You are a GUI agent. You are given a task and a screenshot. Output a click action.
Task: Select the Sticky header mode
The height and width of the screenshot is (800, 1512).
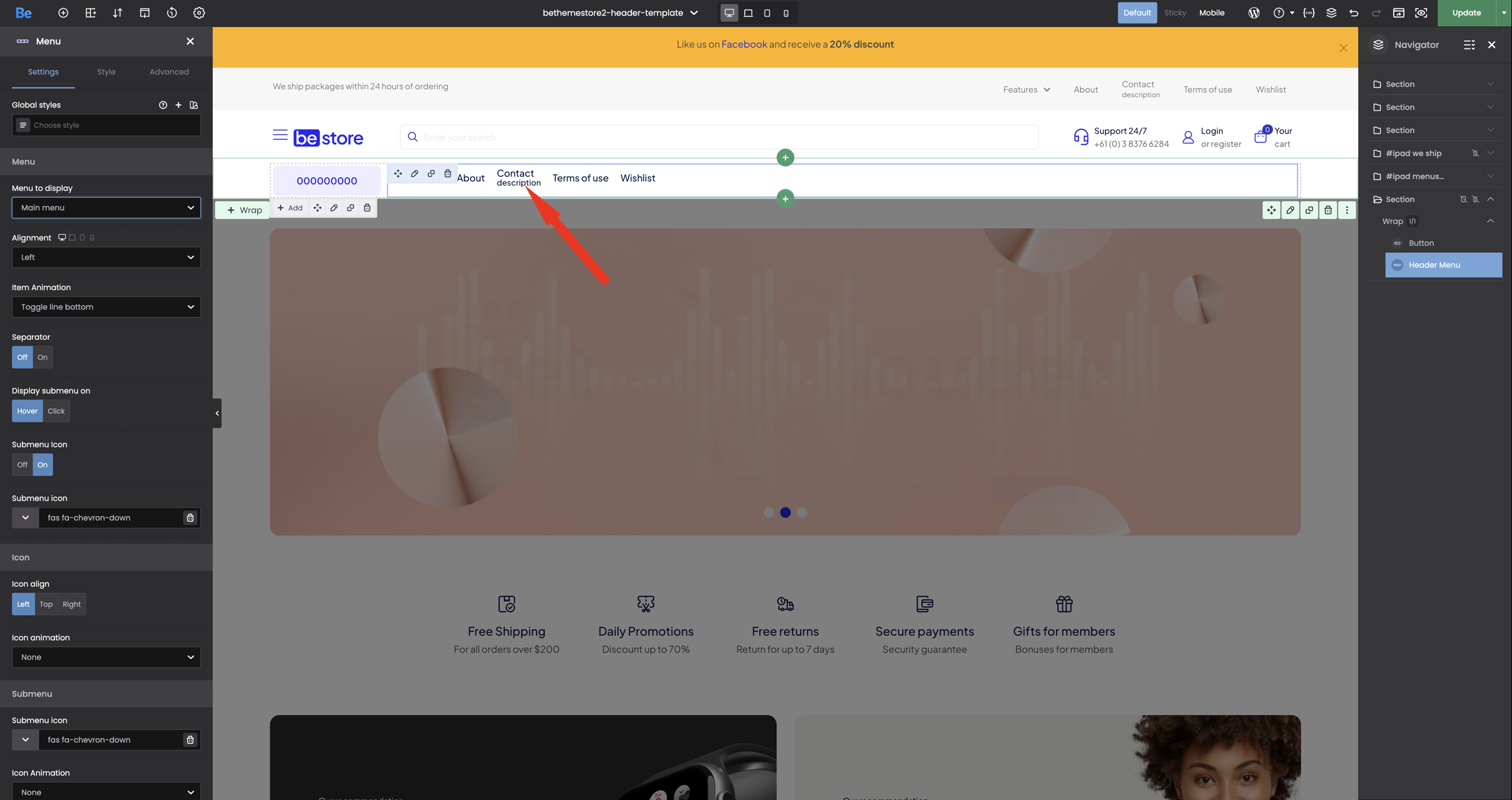1175,13
